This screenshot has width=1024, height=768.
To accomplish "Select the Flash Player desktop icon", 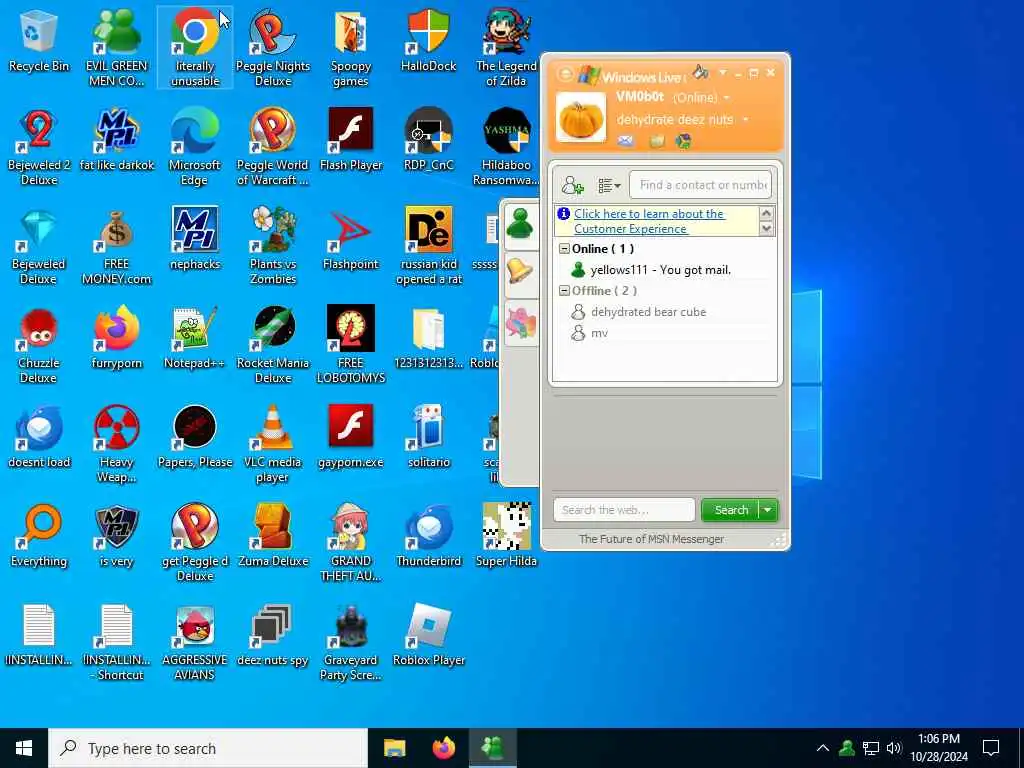I will [x=351, y=141].
